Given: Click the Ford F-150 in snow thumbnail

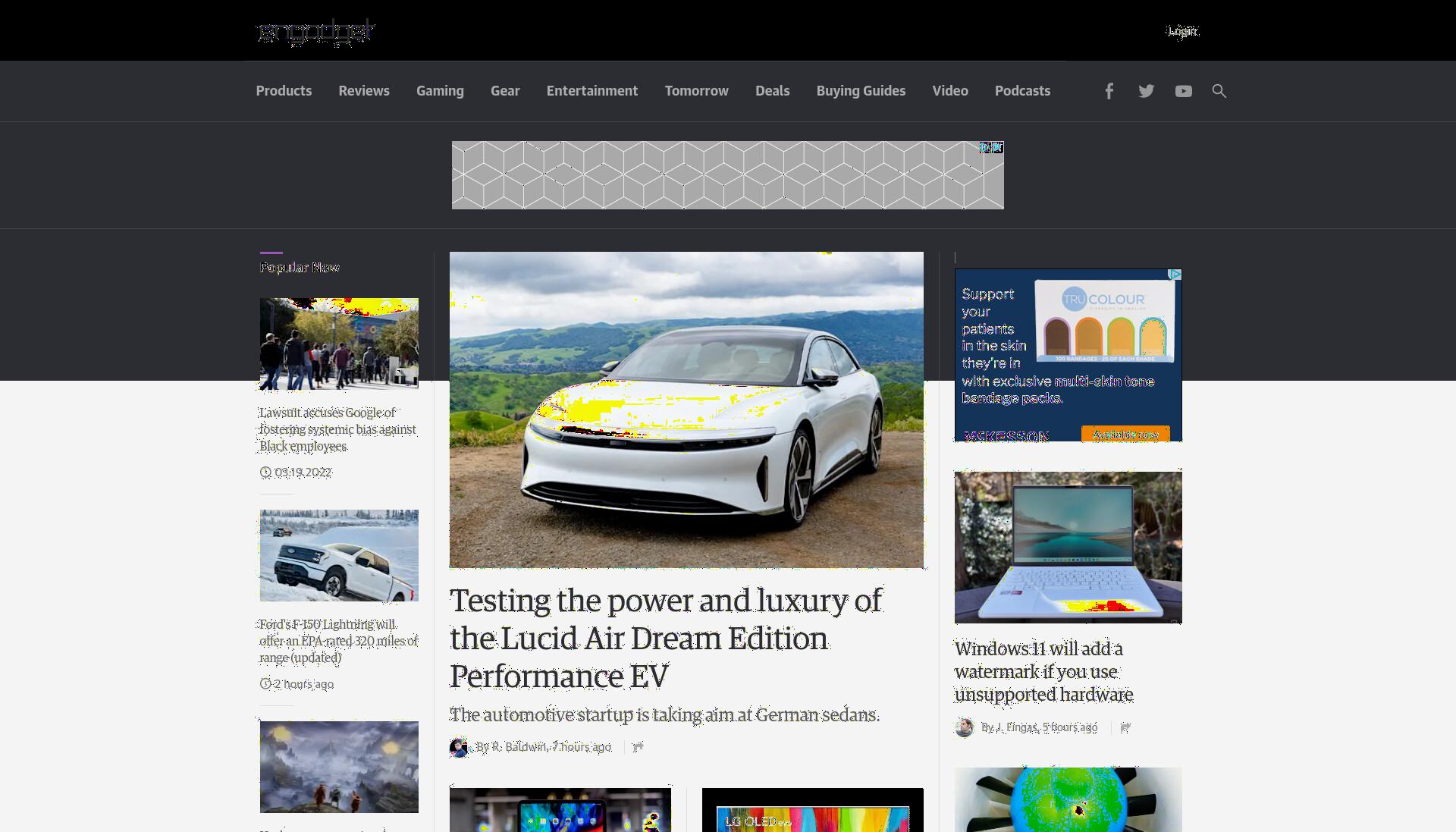Looking at the screenshot, I should pos(339,555).
